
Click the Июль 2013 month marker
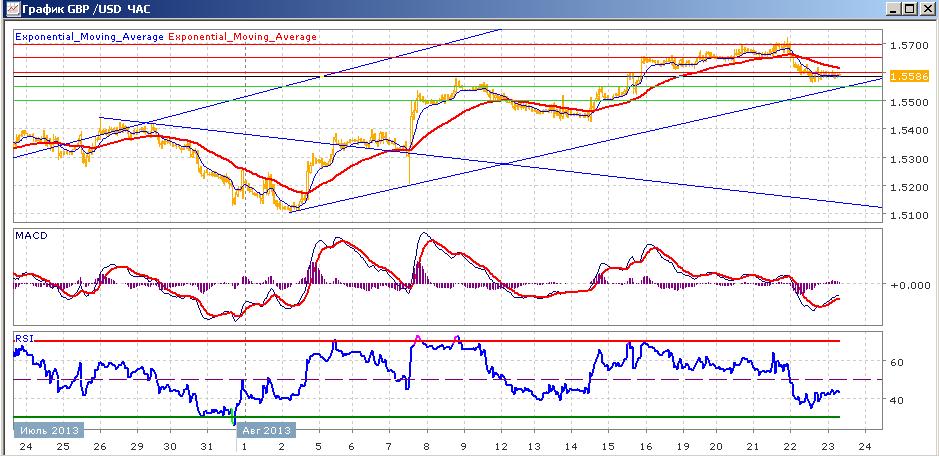click(48, 430)
